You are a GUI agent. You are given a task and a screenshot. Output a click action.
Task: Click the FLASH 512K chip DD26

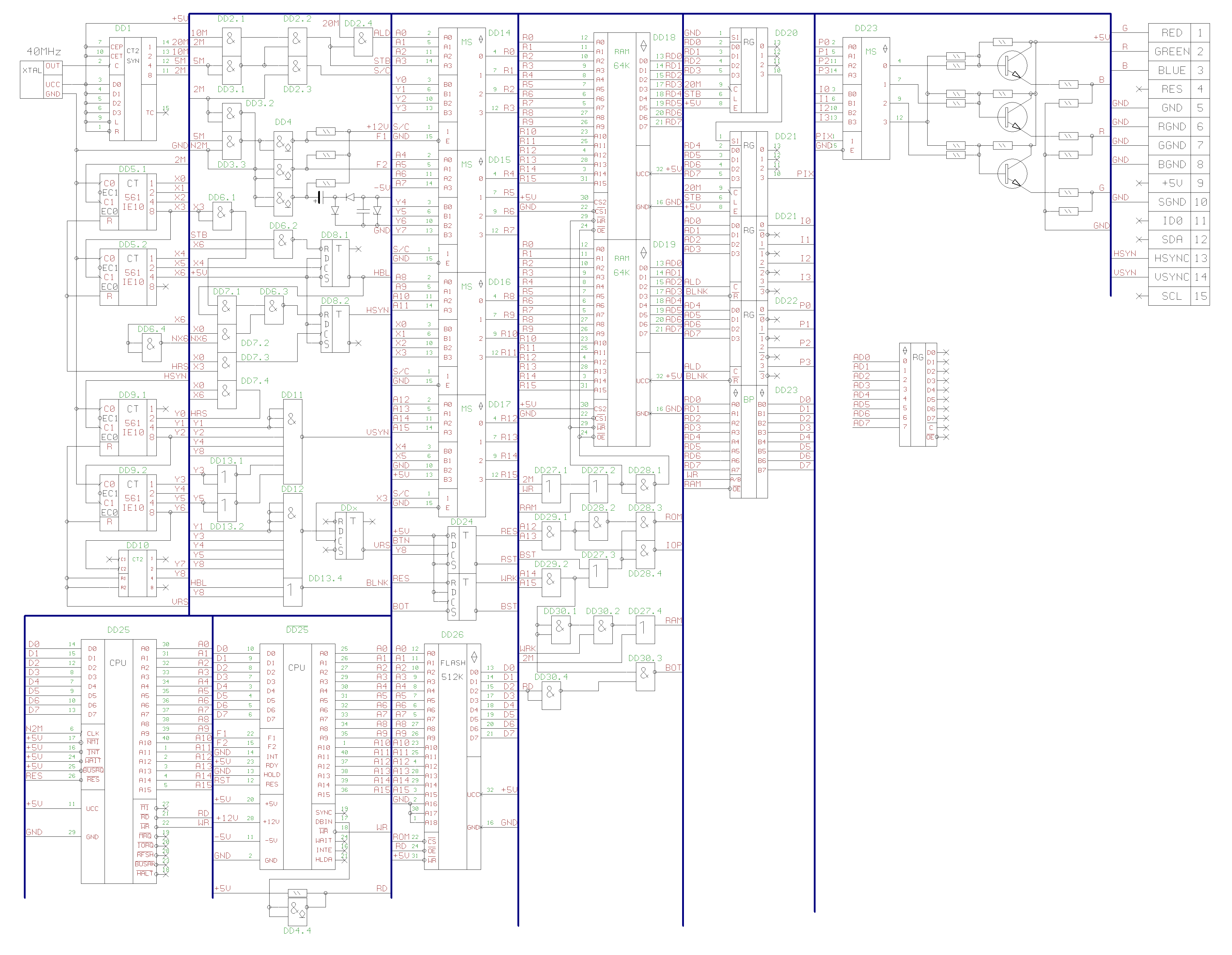pyautogui.click(x=452, y=756)
